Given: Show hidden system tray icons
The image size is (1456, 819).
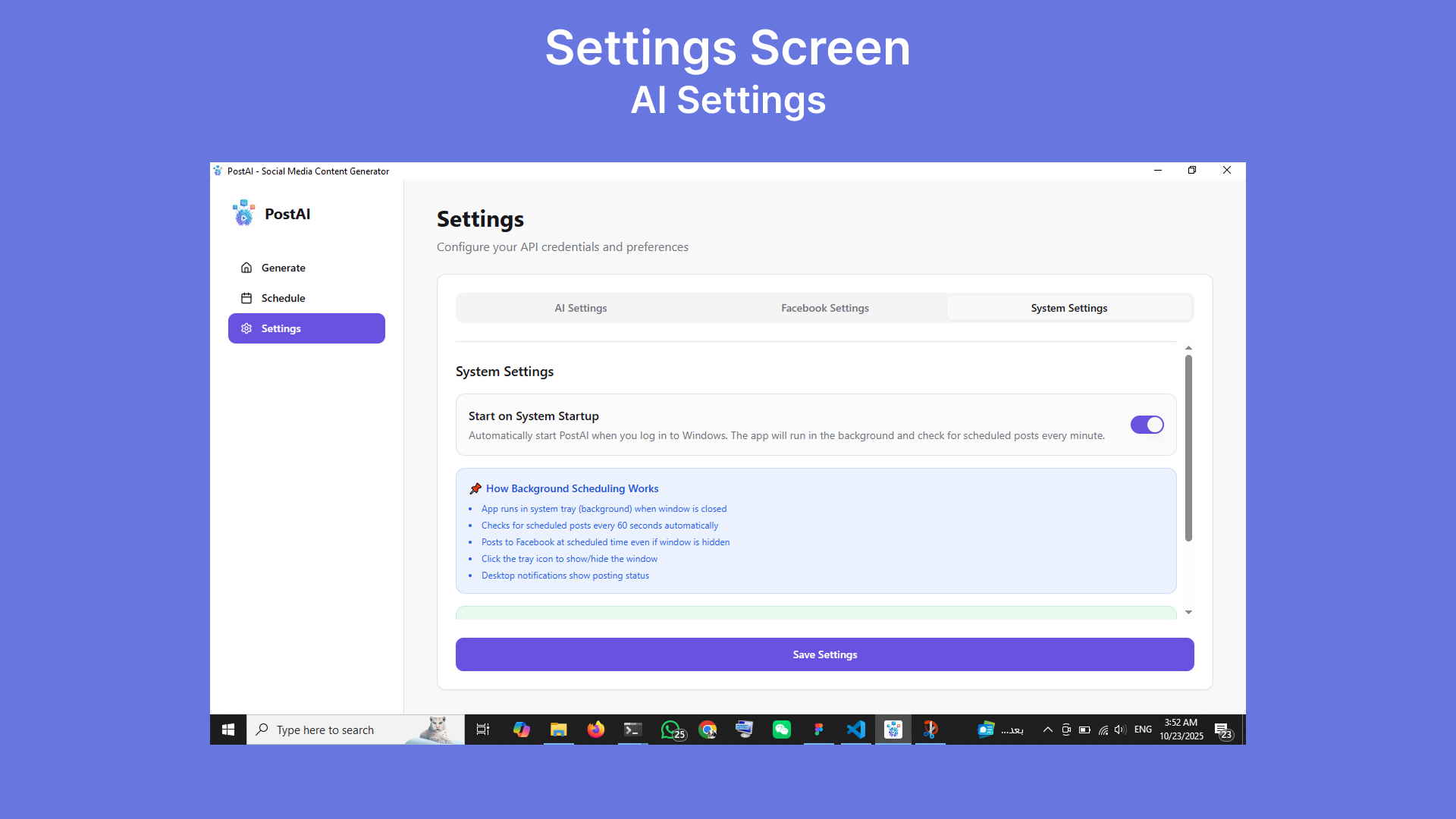Looking at the screenshot, I should (1047, 730).
